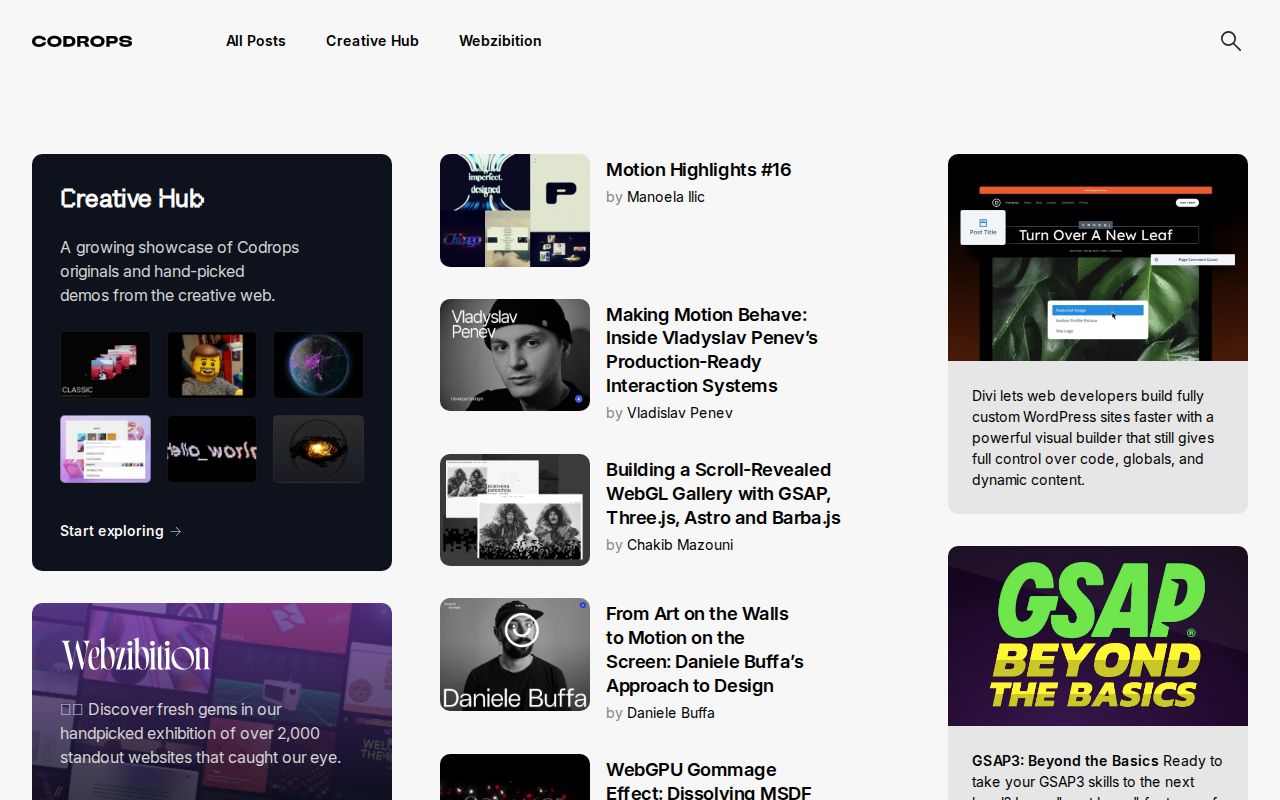Click the LEGO head demo thumbnail

click(x=211, y=365)
